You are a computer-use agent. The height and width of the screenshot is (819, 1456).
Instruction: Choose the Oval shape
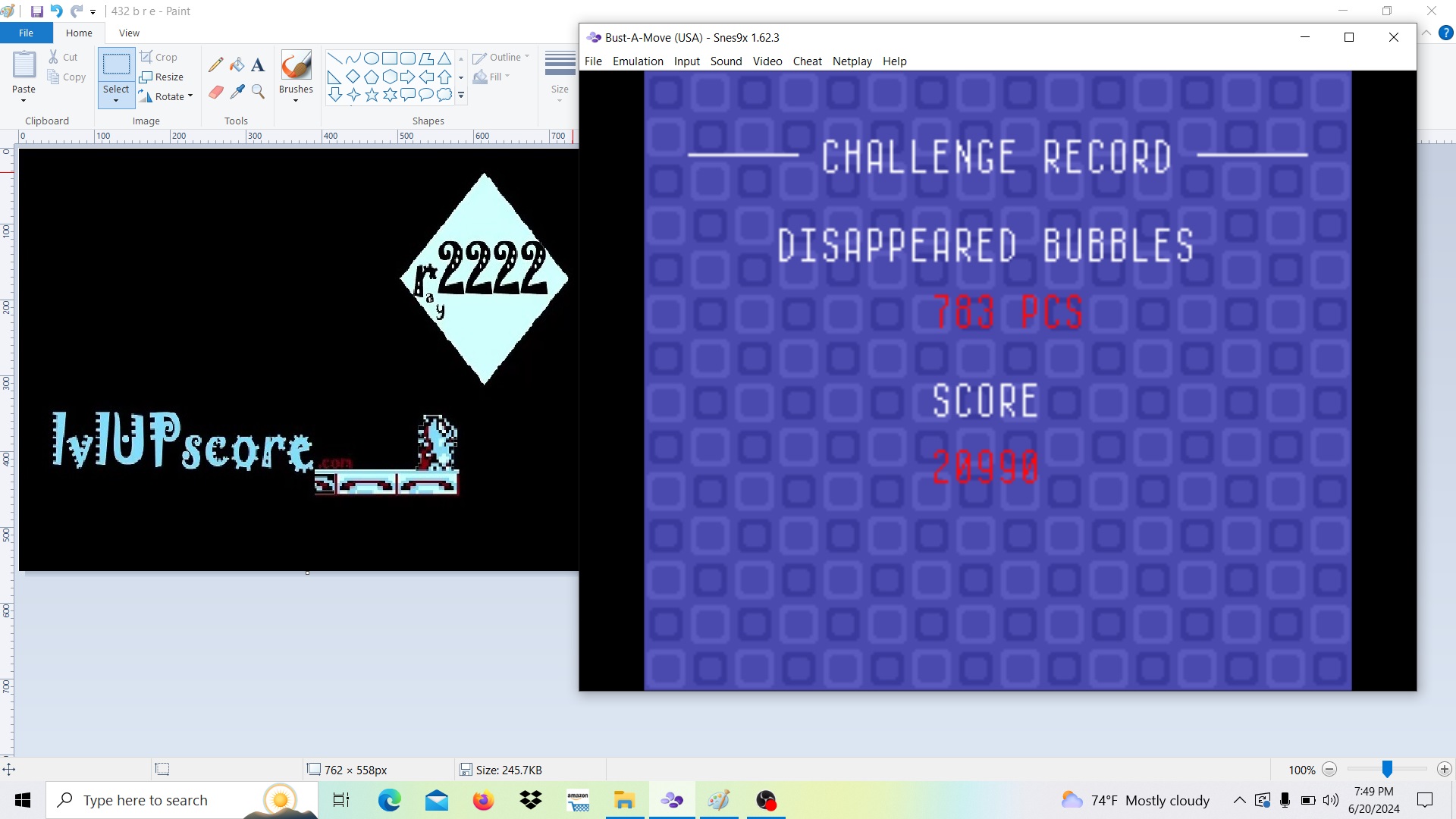[372, 58]
